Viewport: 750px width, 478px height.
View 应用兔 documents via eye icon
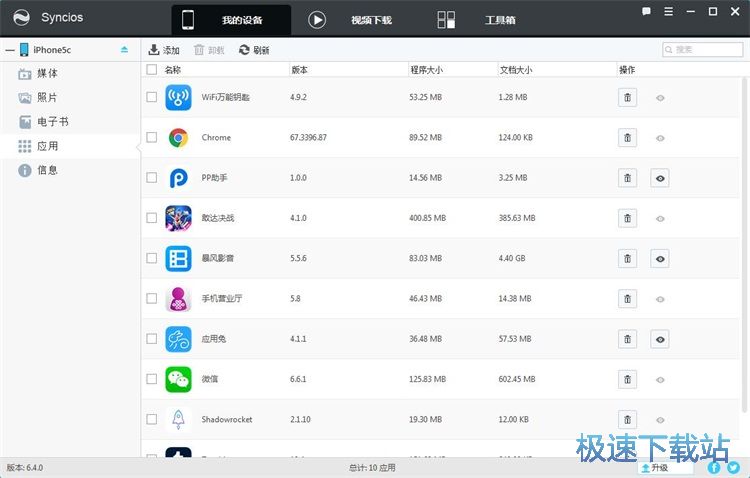pos(660,339)
